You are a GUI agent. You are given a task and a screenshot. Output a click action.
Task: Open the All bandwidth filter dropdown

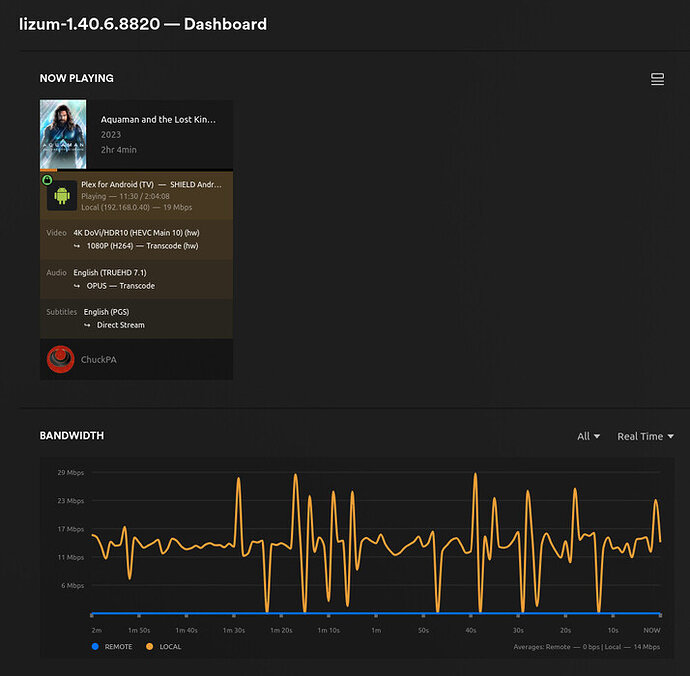(588, 436)
